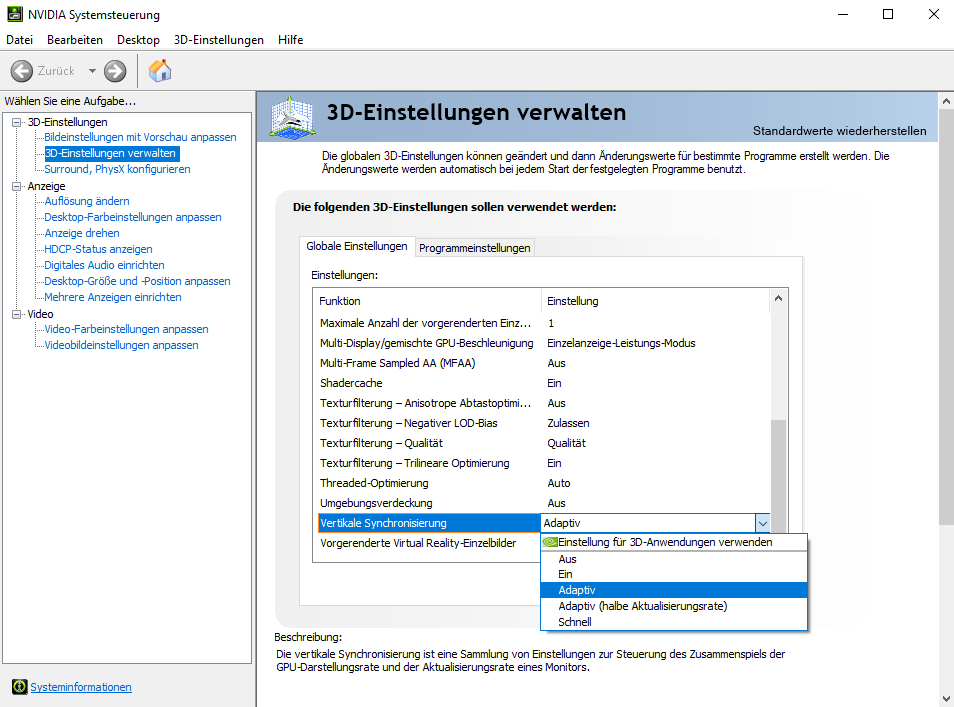Click Standardwerte wiederherstellen link
This screenshot has width=954, height=707.
839,131
